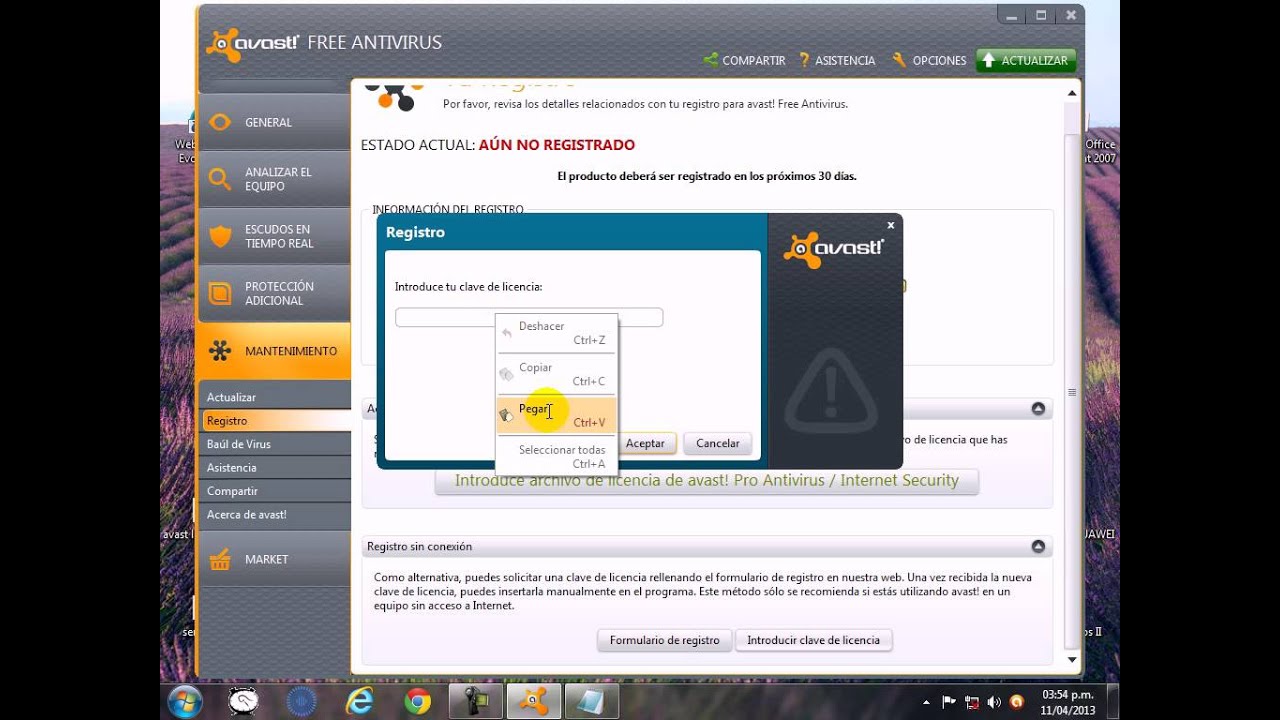Open the camera recorder taskbar app

pos(475,701)
